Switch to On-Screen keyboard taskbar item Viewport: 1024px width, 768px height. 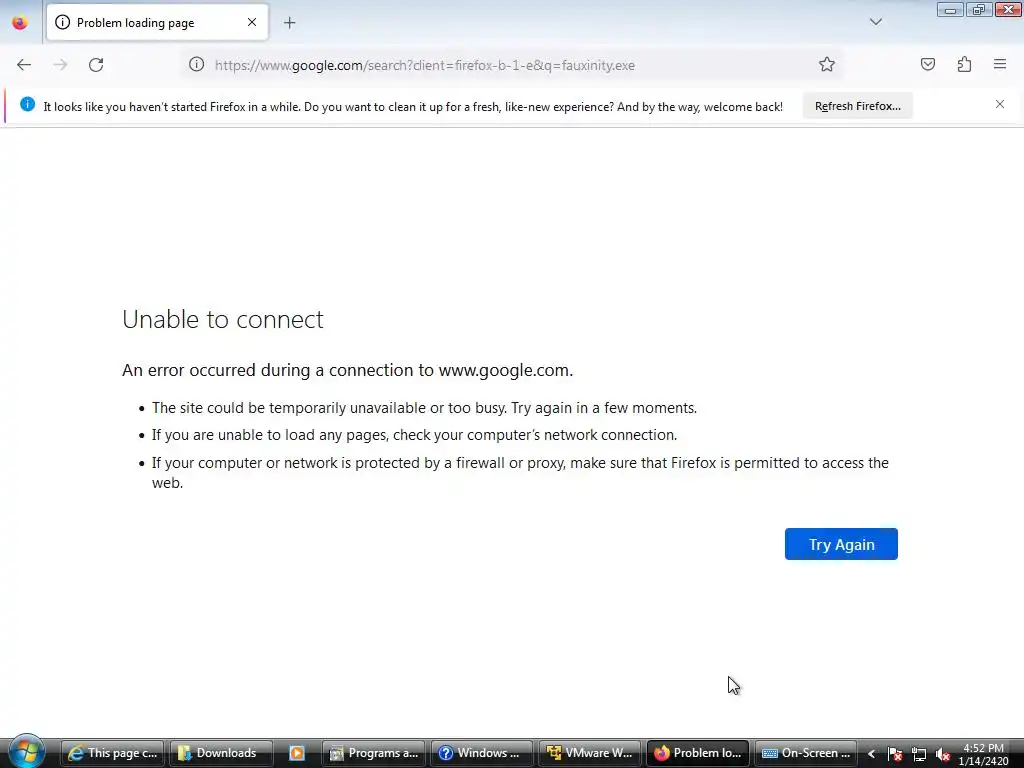(807, 753)
